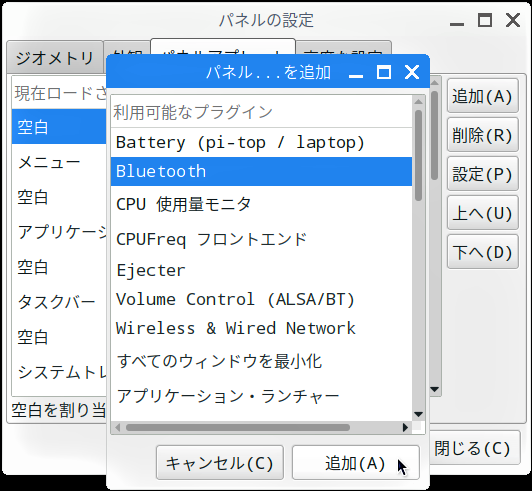Pick the Ejecter plugin
The height and width of the screenshot is (491, 532).
(261, 270)
